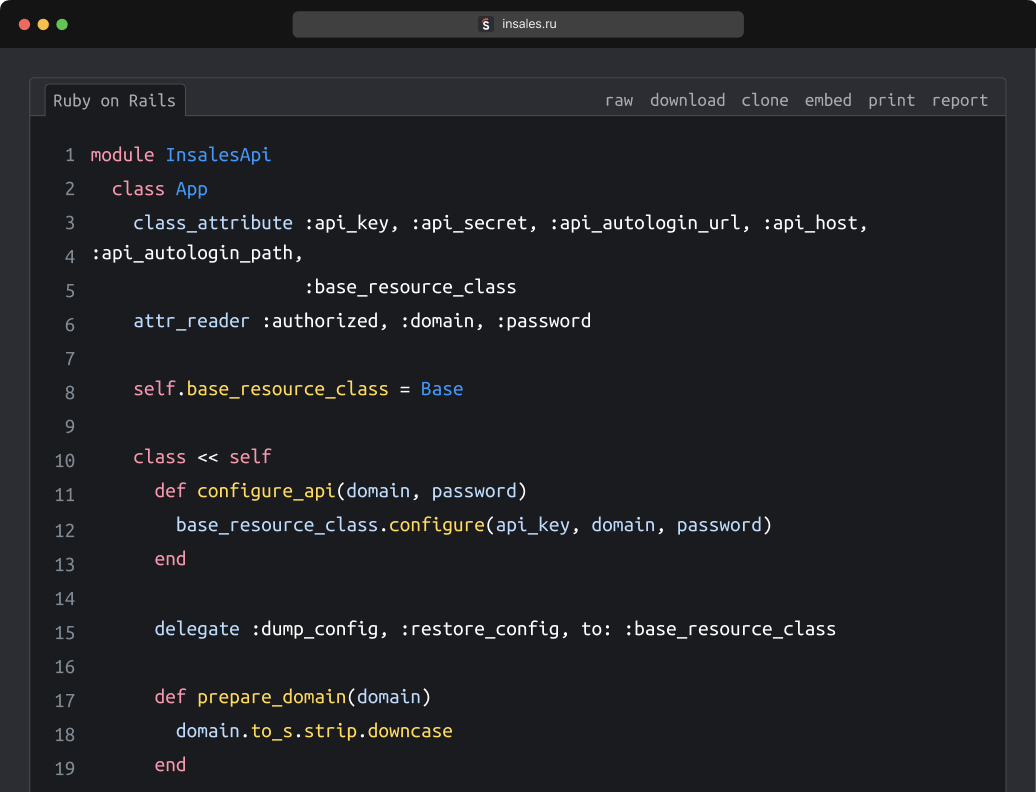1036x792 pixels.
Task: Click line number 1 in the gutter
Action: [x=69, y=155]
